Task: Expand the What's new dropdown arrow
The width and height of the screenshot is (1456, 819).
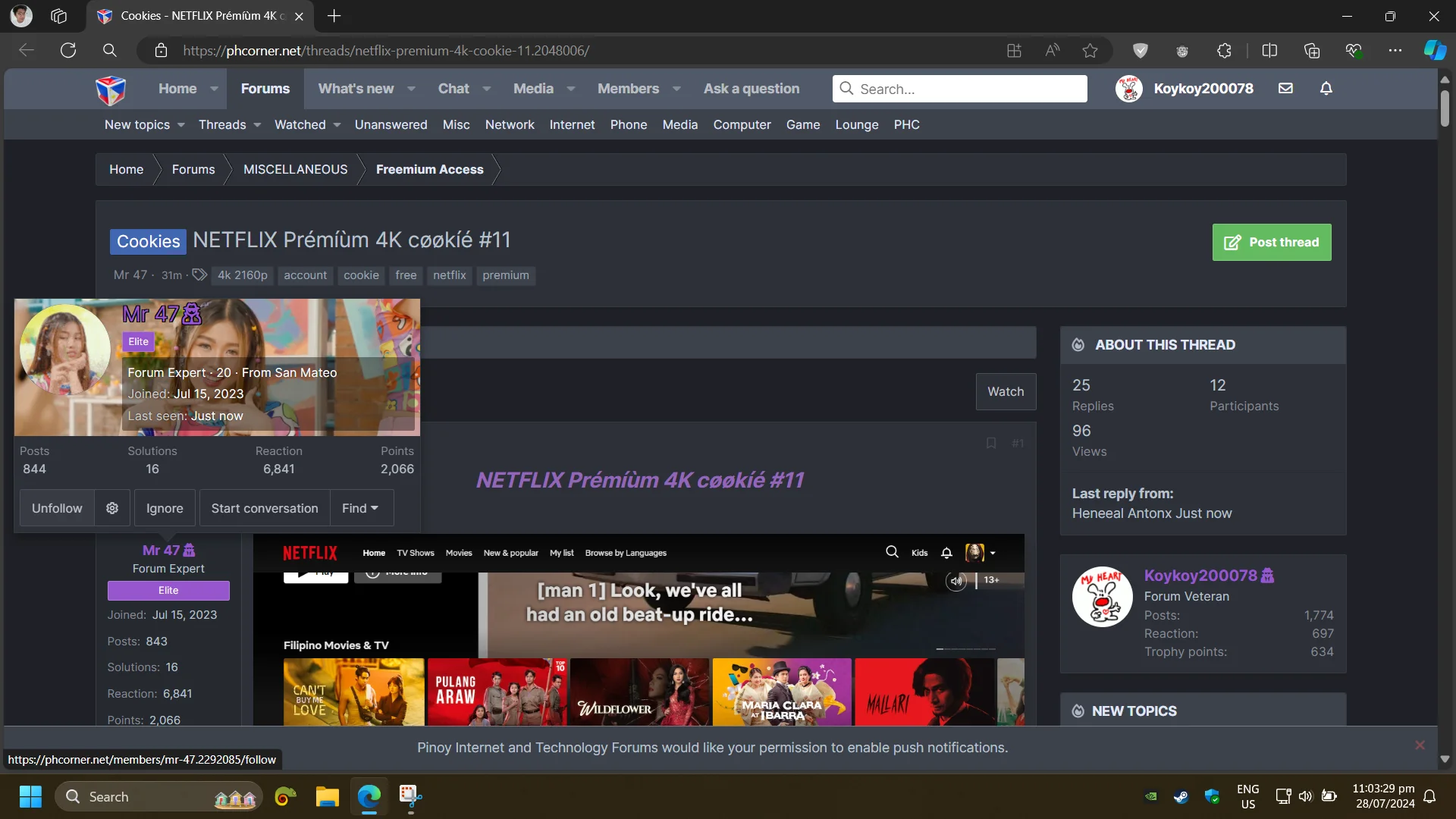Action: tap(411, 89)
